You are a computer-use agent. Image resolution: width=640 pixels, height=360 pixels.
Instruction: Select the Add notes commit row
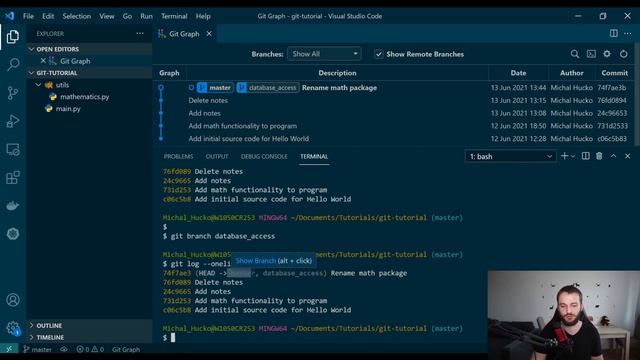click(x=394, y=113)
